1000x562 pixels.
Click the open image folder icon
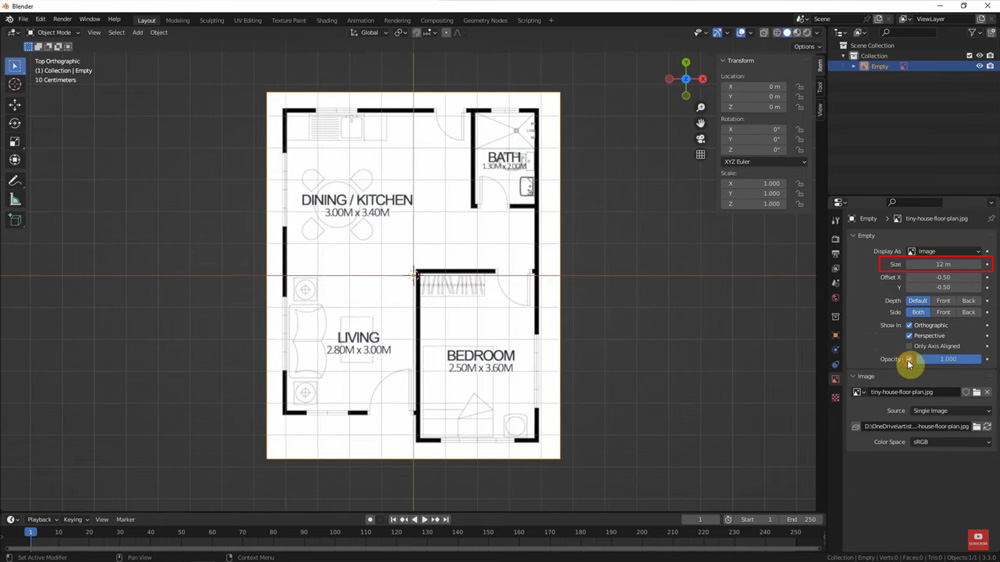pyautogui.click(x=977, y=392)
